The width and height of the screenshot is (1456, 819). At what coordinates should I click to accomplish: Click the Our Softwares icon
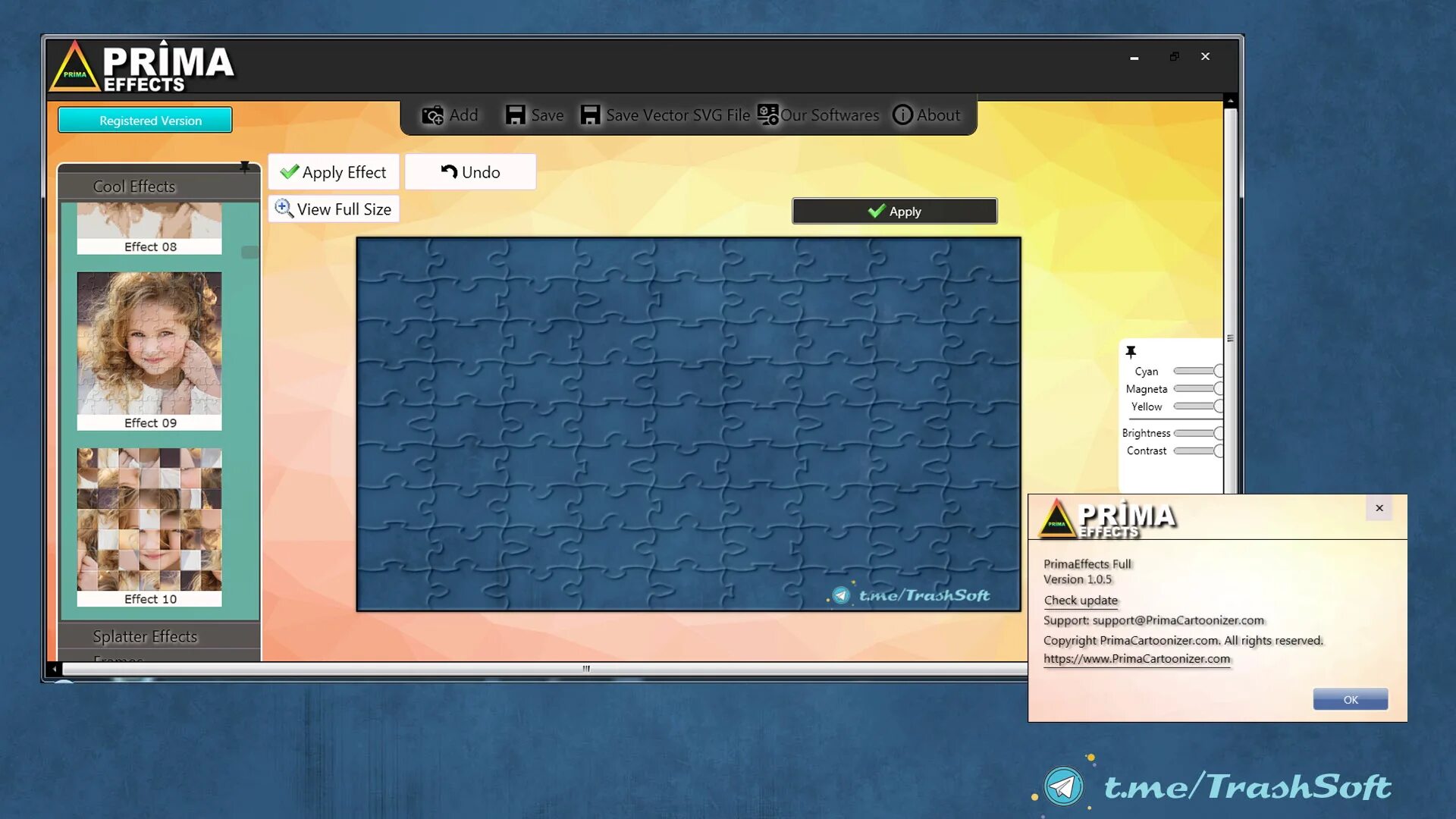767,115
